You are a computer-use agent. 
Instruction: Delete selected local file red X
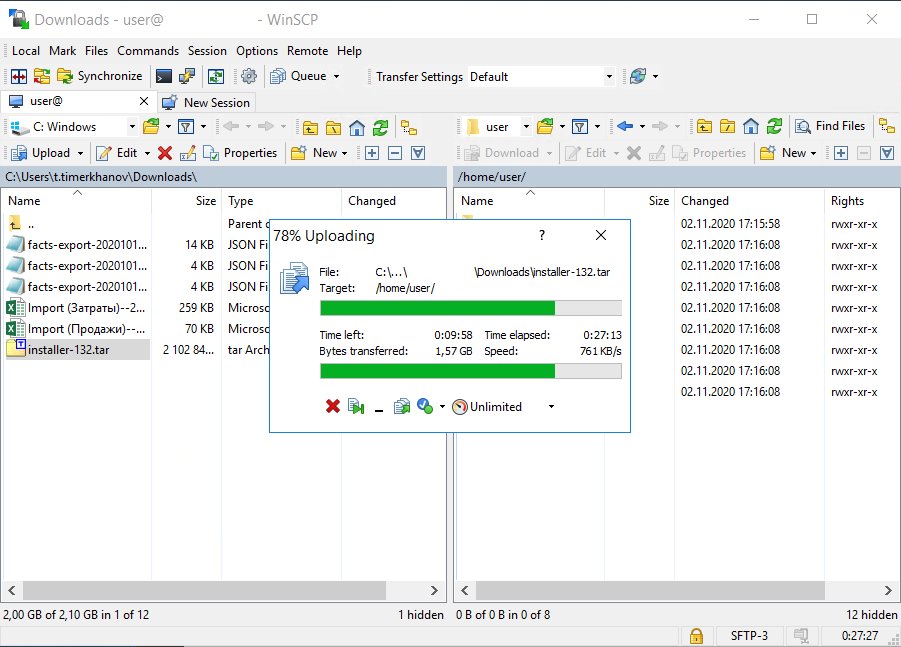165,153
